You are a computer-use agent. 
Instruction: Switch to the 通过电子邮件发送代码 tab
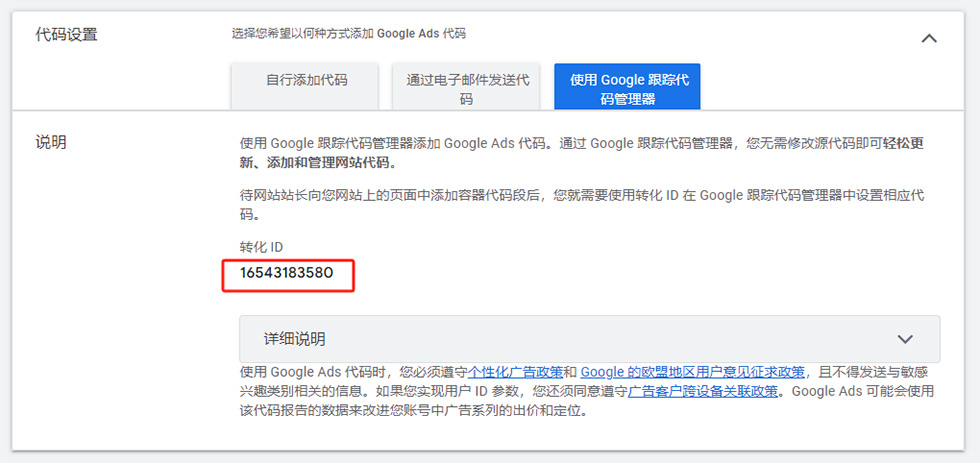466,88
